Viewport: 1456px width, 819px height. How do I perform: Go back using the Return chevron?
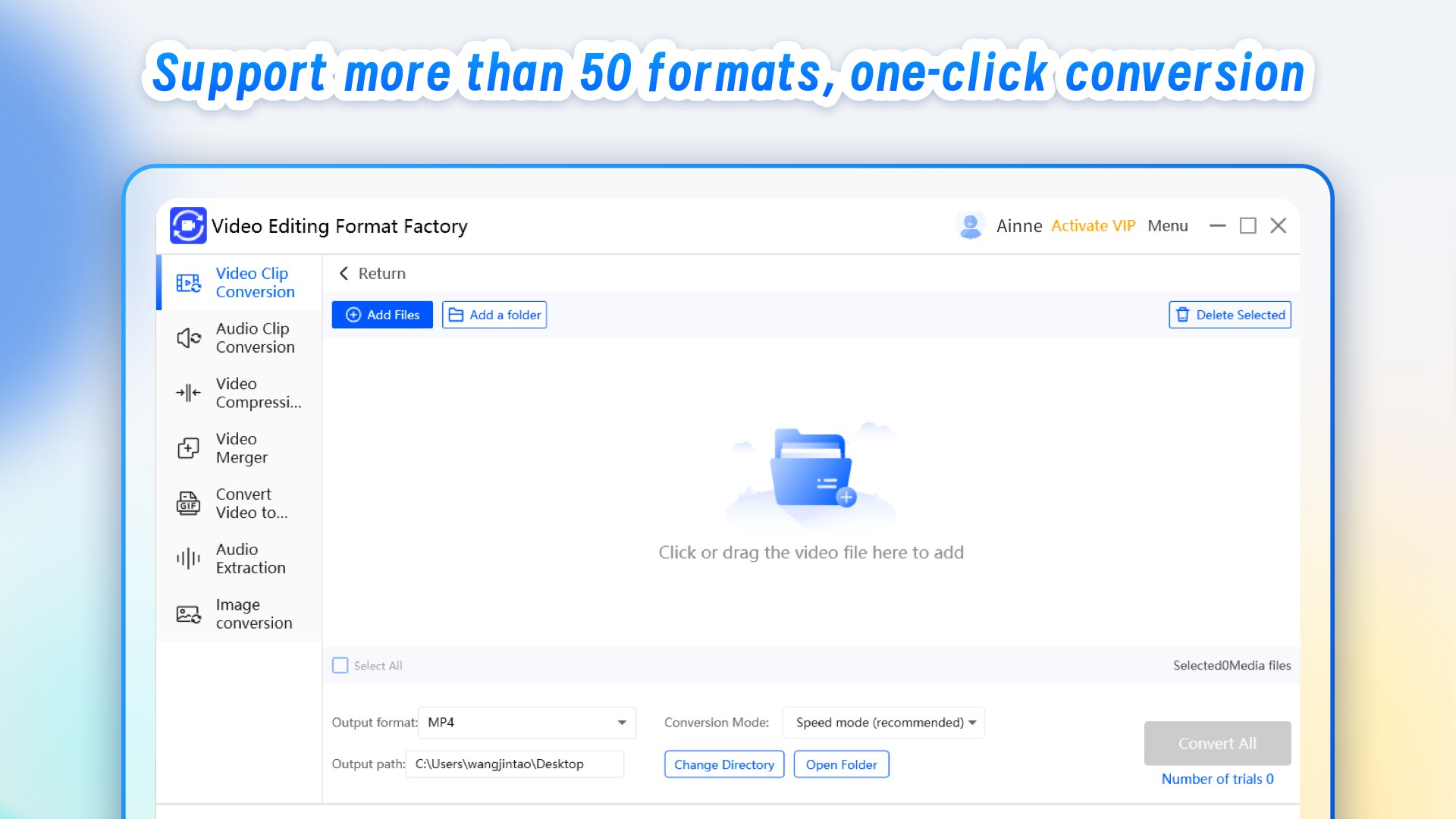click(x=344, y=274)
